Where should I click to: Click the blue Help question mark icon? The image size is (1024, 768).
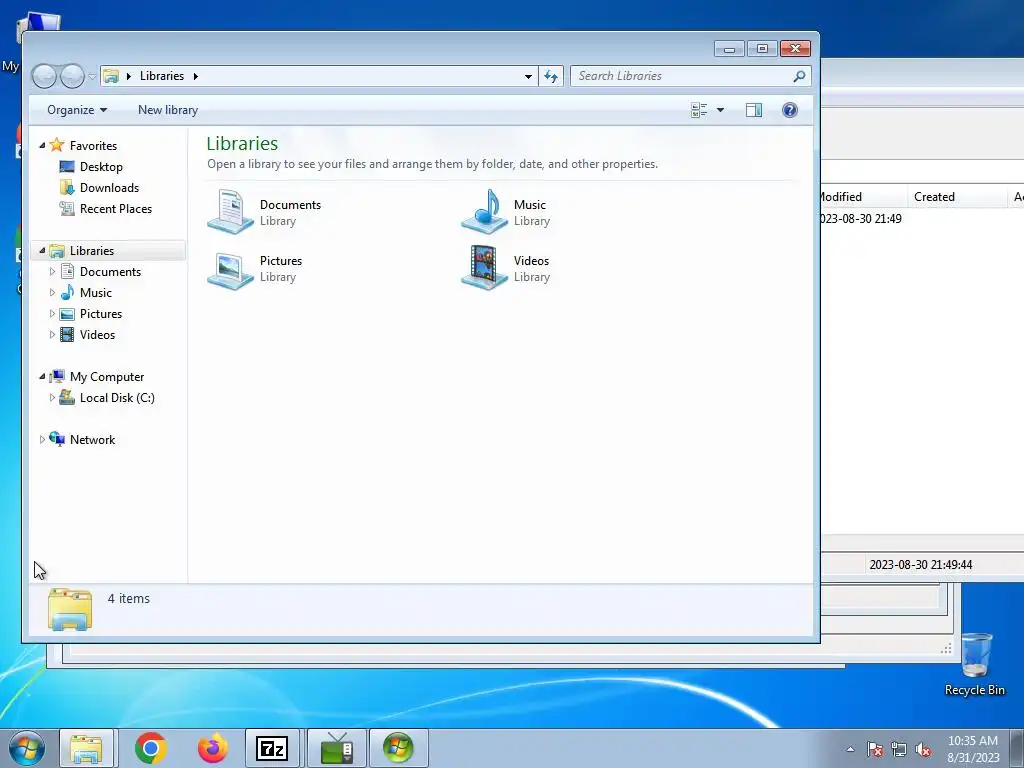[790, 110]
